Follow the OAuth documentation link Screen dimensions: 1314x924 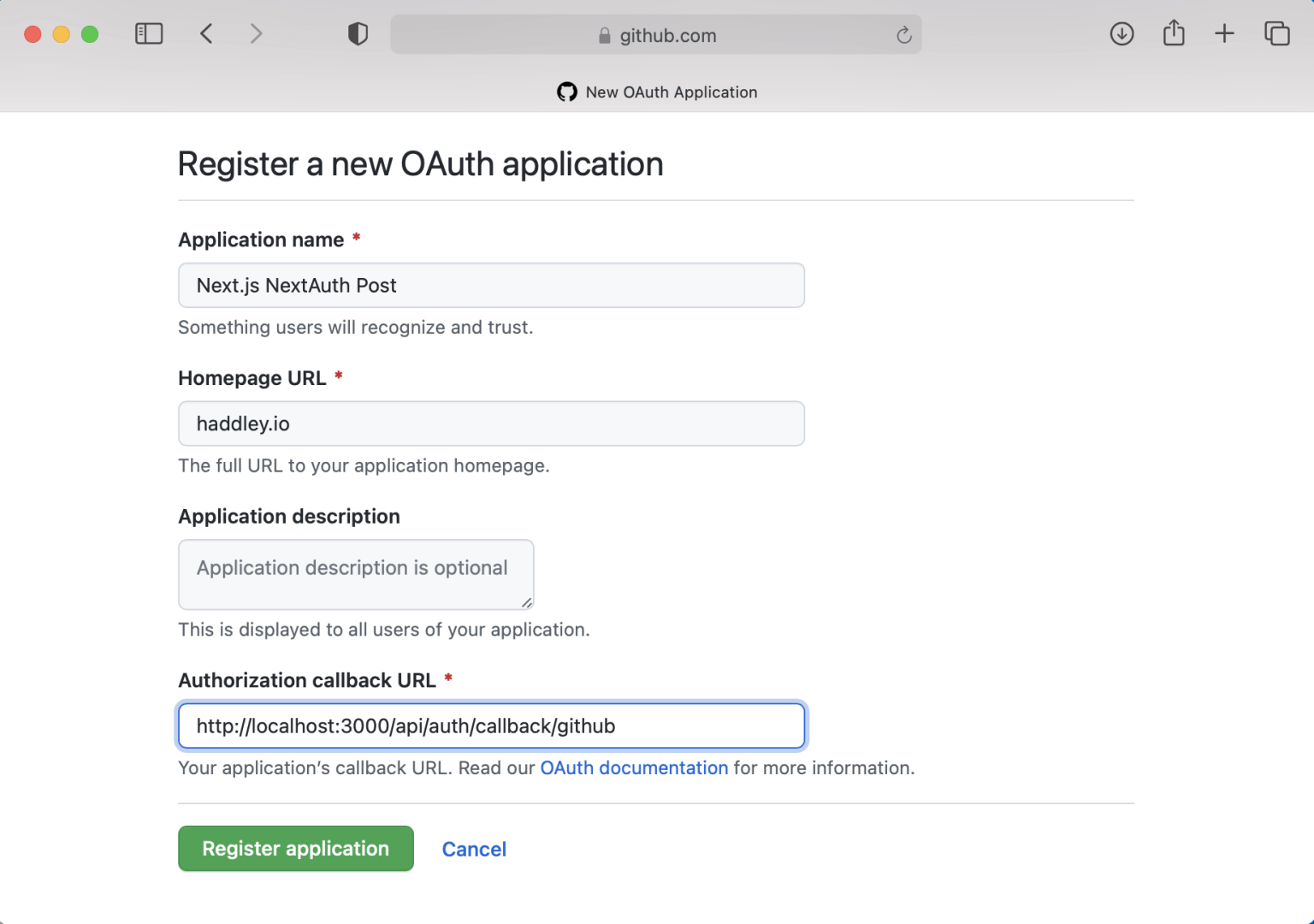click(634, 768)
